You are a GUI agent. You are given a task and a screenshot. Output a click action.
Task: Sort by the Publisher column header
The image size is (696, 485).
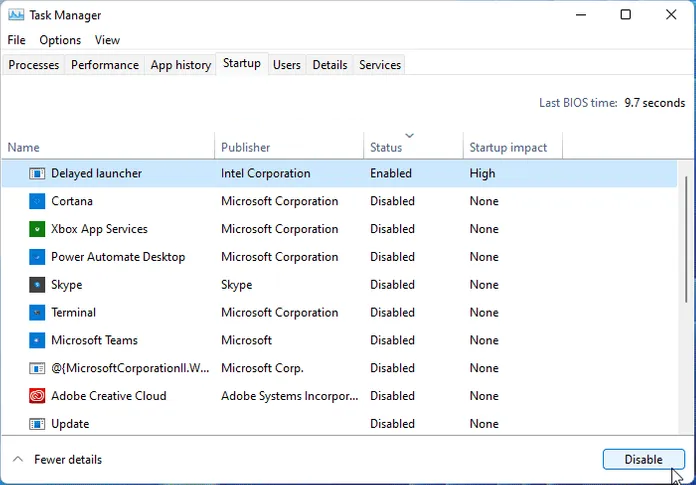coord(289,146)
